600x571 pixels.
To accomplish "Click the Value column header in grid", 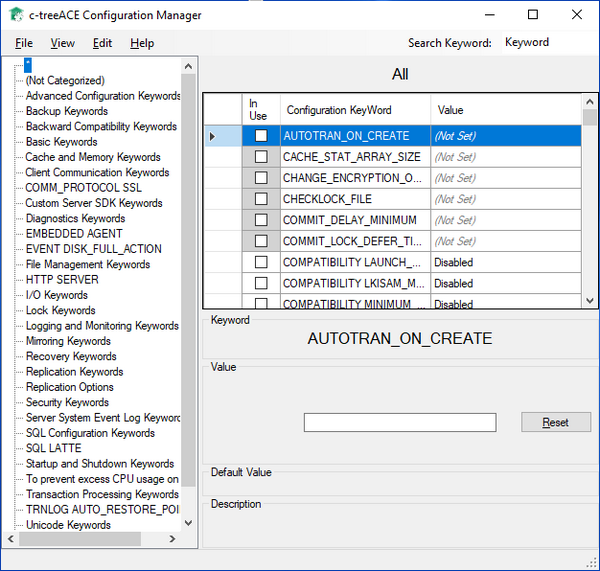I will click(x=506, y=109).
